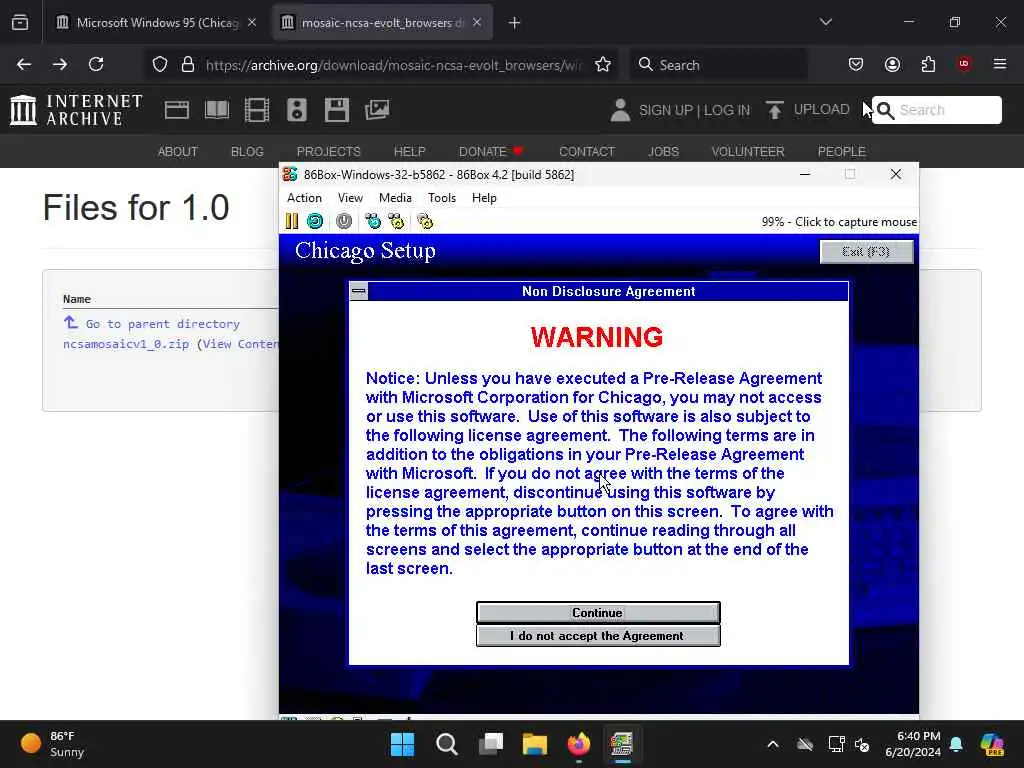Image resolution: width=1024 pixels, height=768 pixels.
Task: Click the Internet Archive logo
Action: [x=76, y=110]
